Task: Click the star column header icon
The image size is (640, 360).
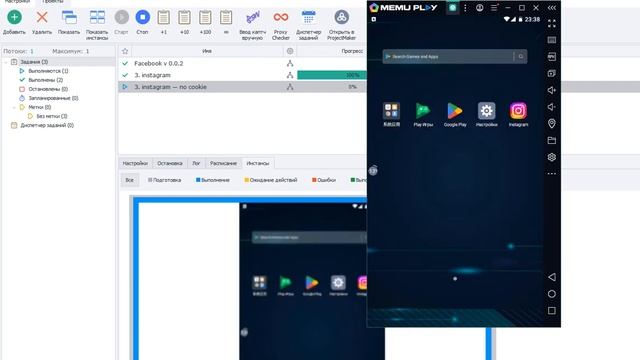Action: pyautogui.click(x=125, y=51)
